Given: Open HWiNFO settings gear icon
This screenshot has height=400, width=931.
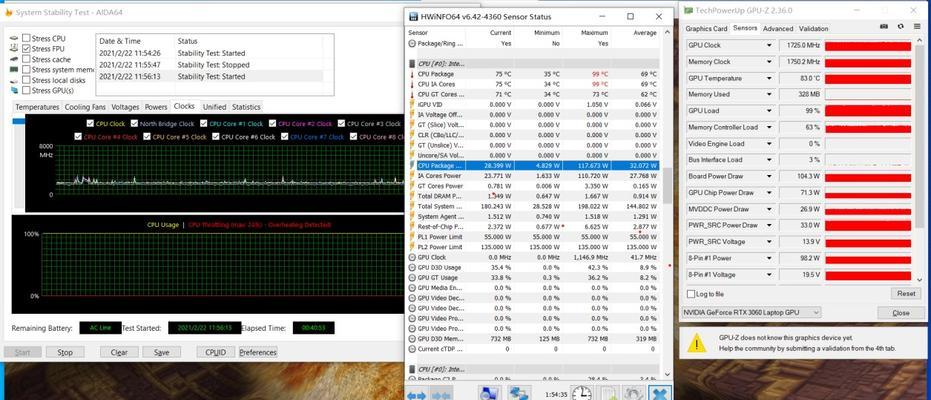Looking at the screenshot, I should pos(634,394).
